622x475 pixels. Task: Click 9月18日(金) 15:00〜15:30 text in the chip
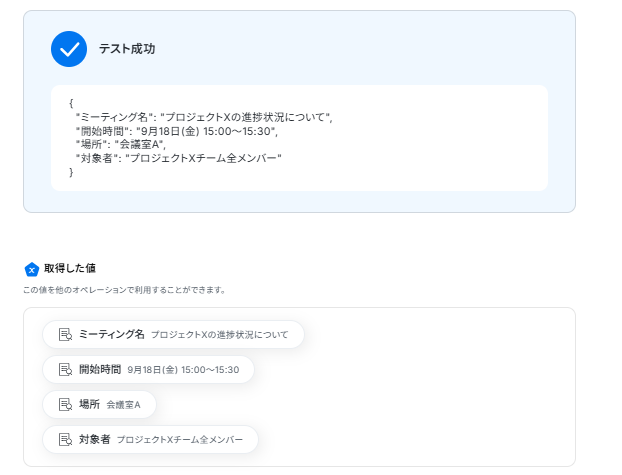tap(183, 370)
